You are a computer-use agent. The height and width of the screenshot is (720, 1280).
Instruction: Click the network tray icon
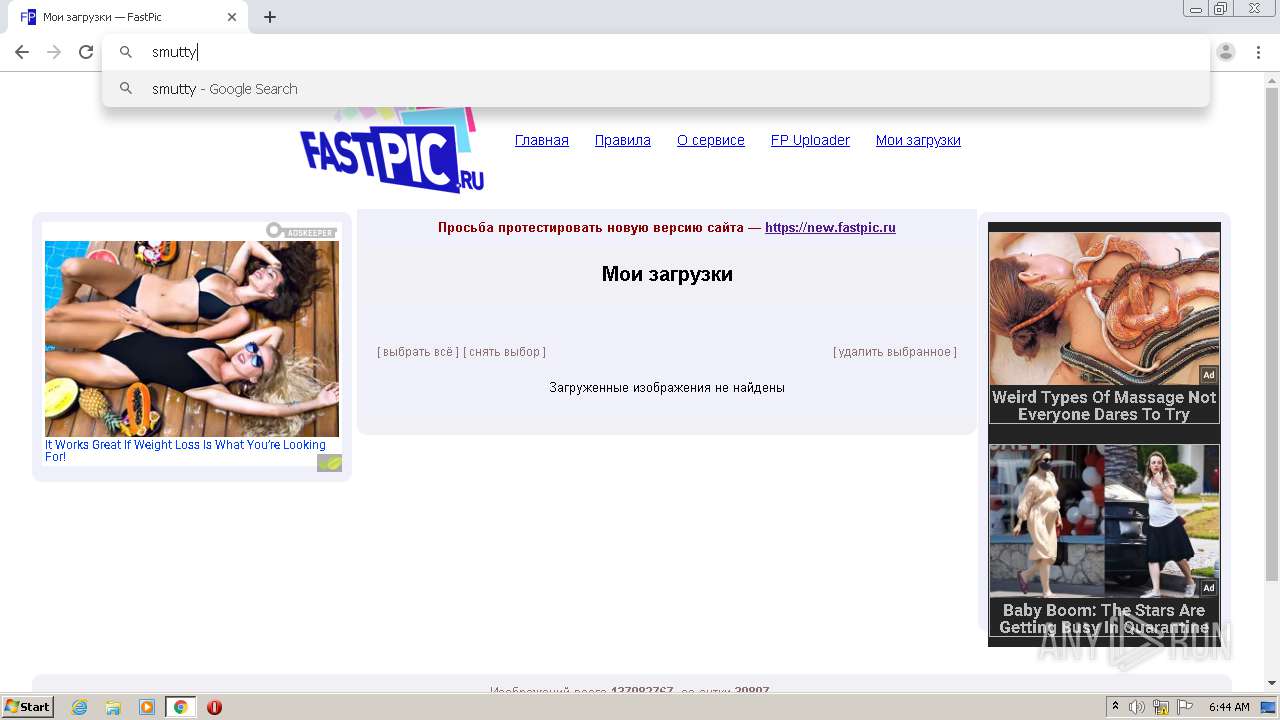click(x=1161, y=707)
